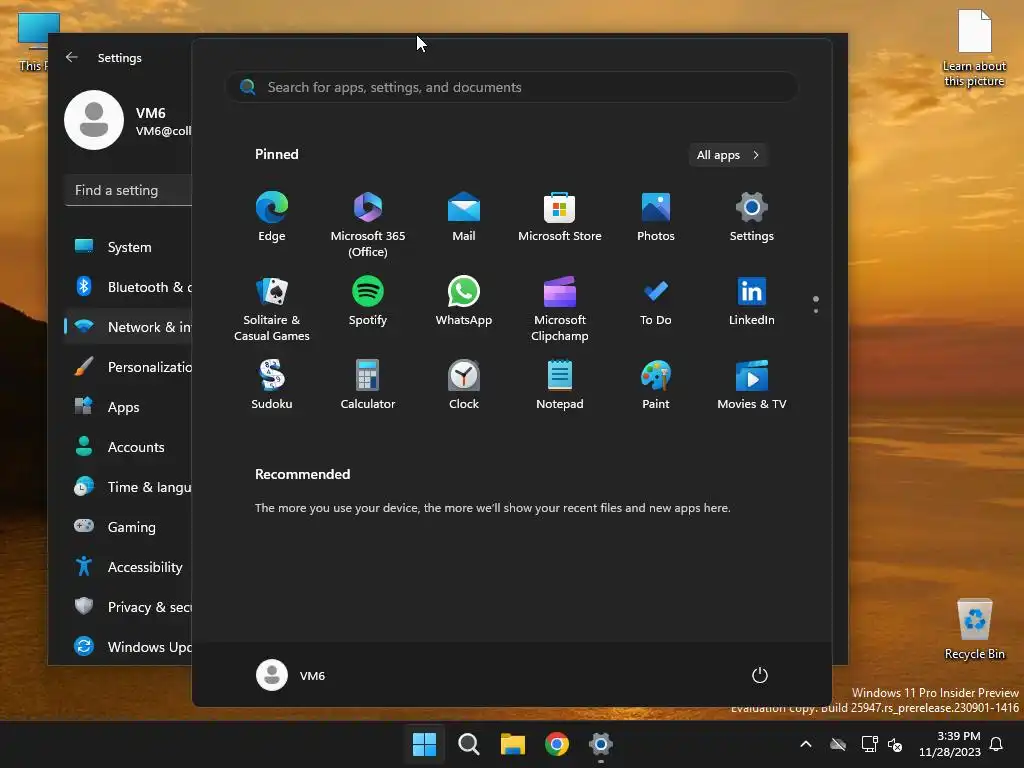Open Personalization in Settings sidebar

tap(128, 367)
